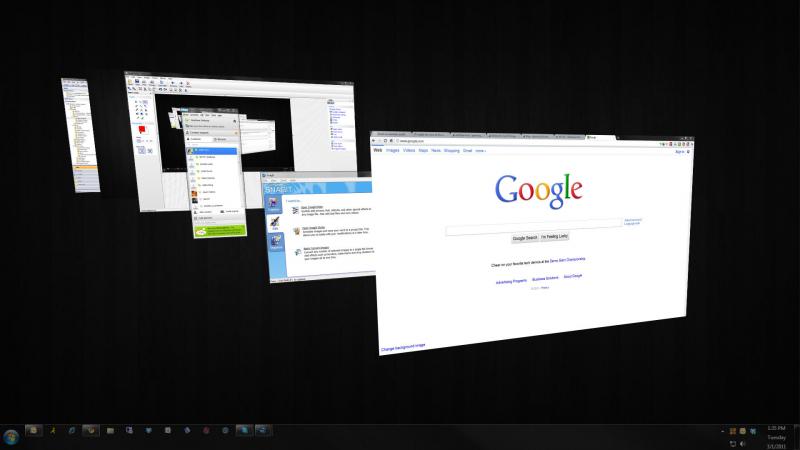Open the Images tab on Google page
The width and height of the screenshot is (800, 450).
392,151
